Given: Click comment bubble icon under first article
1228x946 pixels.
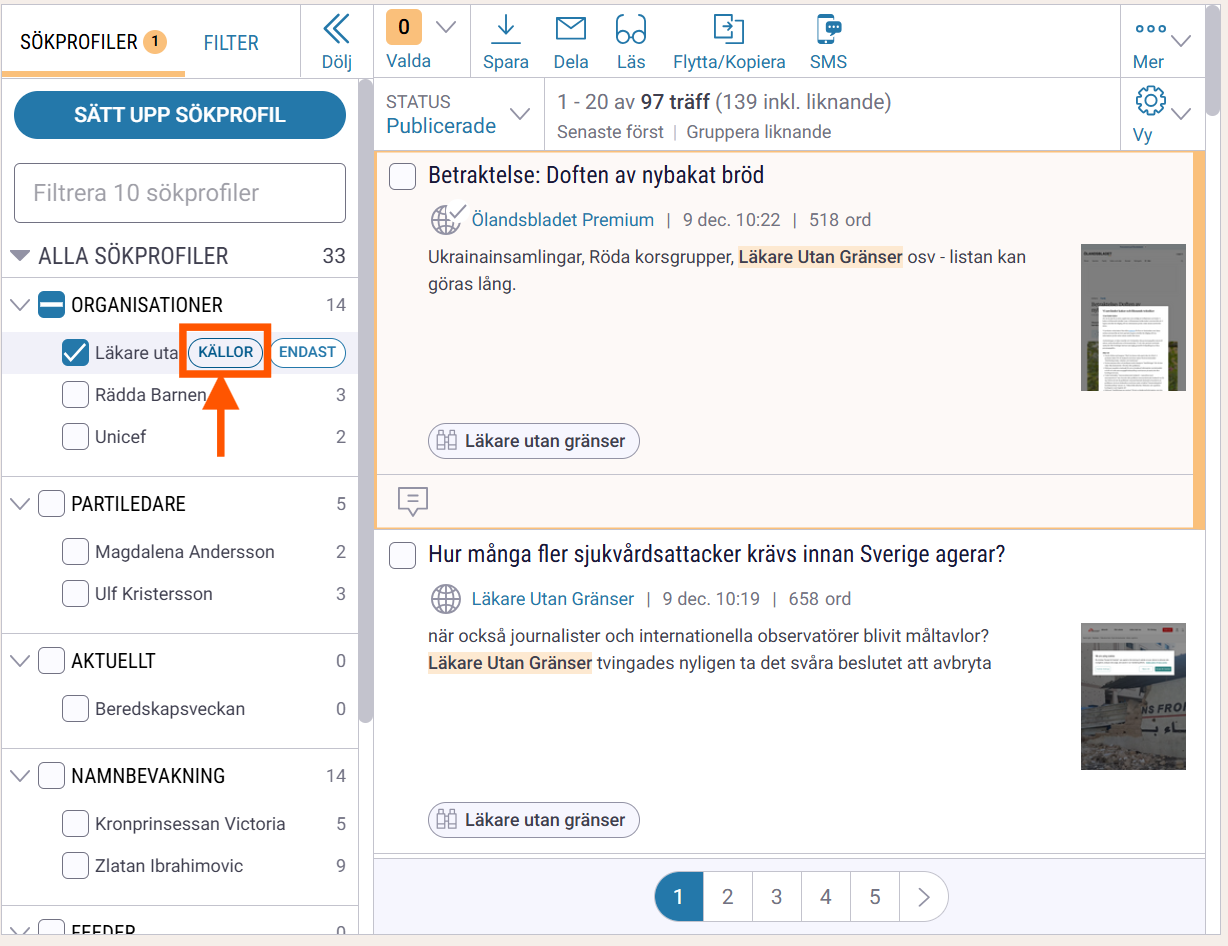Looking at the screenshot, I should 412,501.
